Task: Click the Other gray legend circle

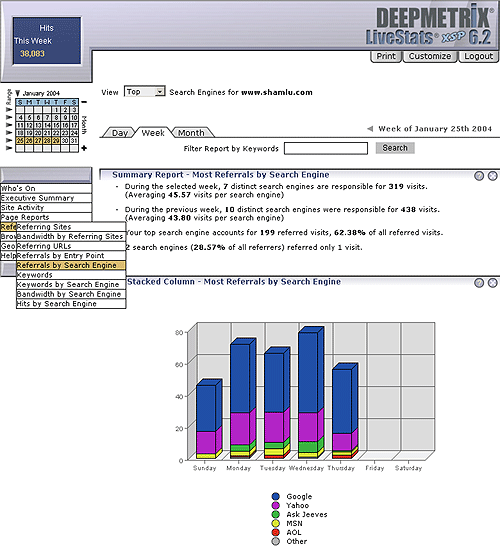Action: [x=276, y=541]
